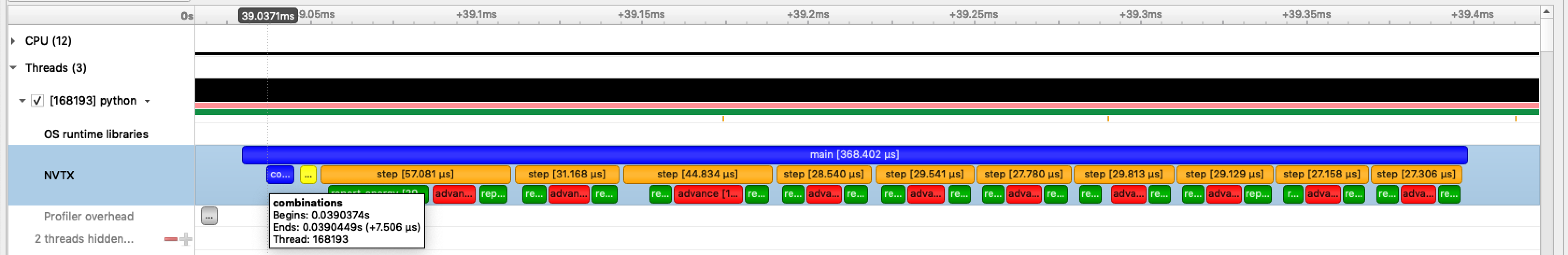Select the step [27.306 µs] range

[1415, 174]
